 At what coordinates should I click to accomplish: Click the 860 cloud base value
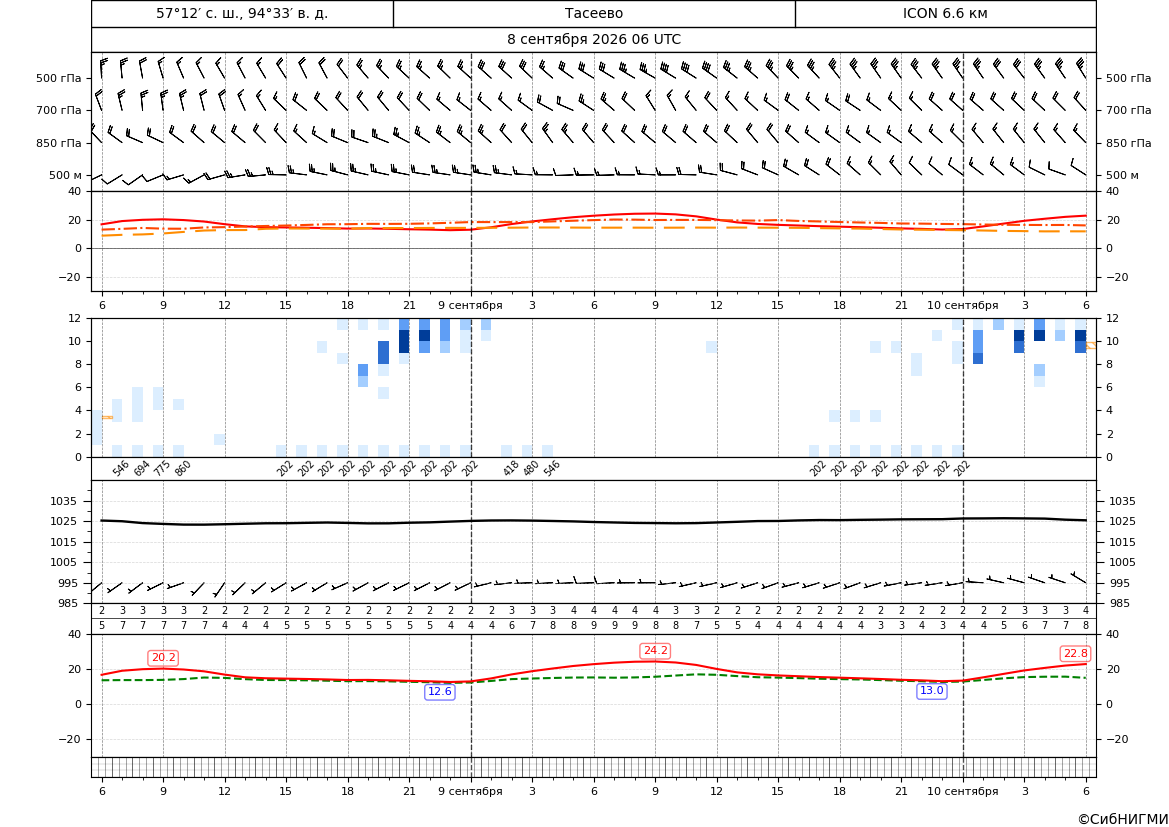click(x=183, y=468)
